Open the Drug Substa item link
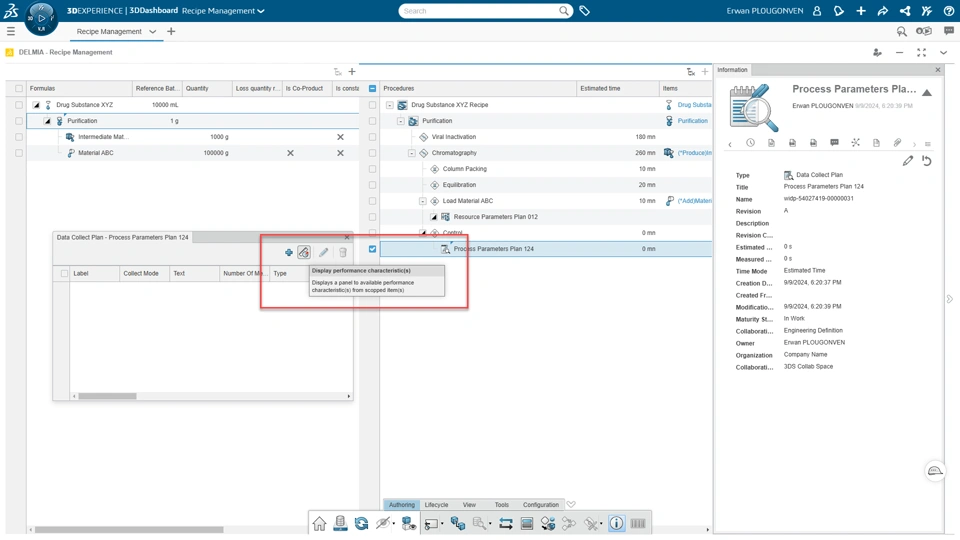Viewport: 960px width, 540px height. pos(694,105)
